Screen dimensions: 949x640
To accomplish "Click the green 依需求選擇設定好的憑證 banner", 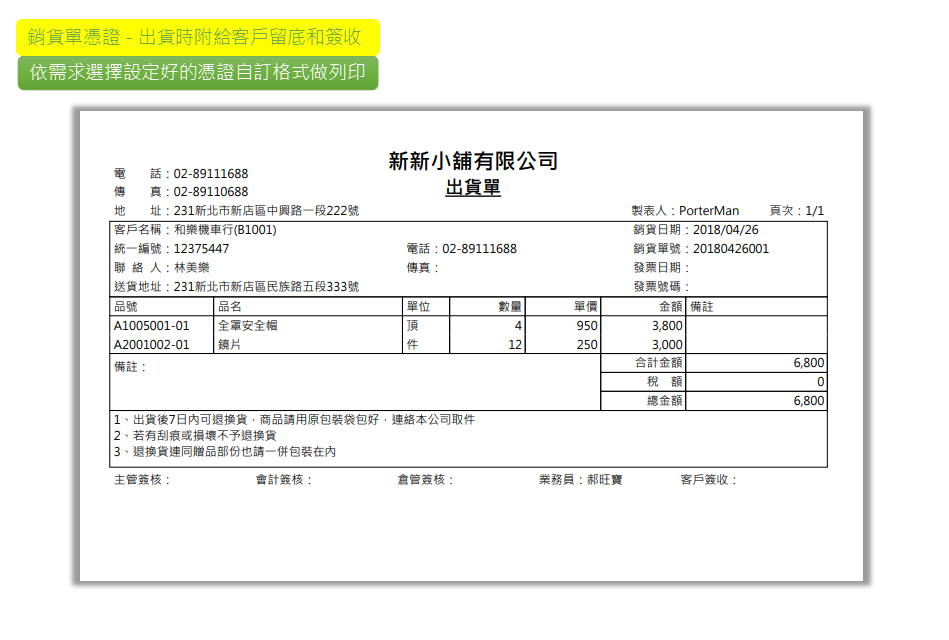I will (x=198, y=73).
